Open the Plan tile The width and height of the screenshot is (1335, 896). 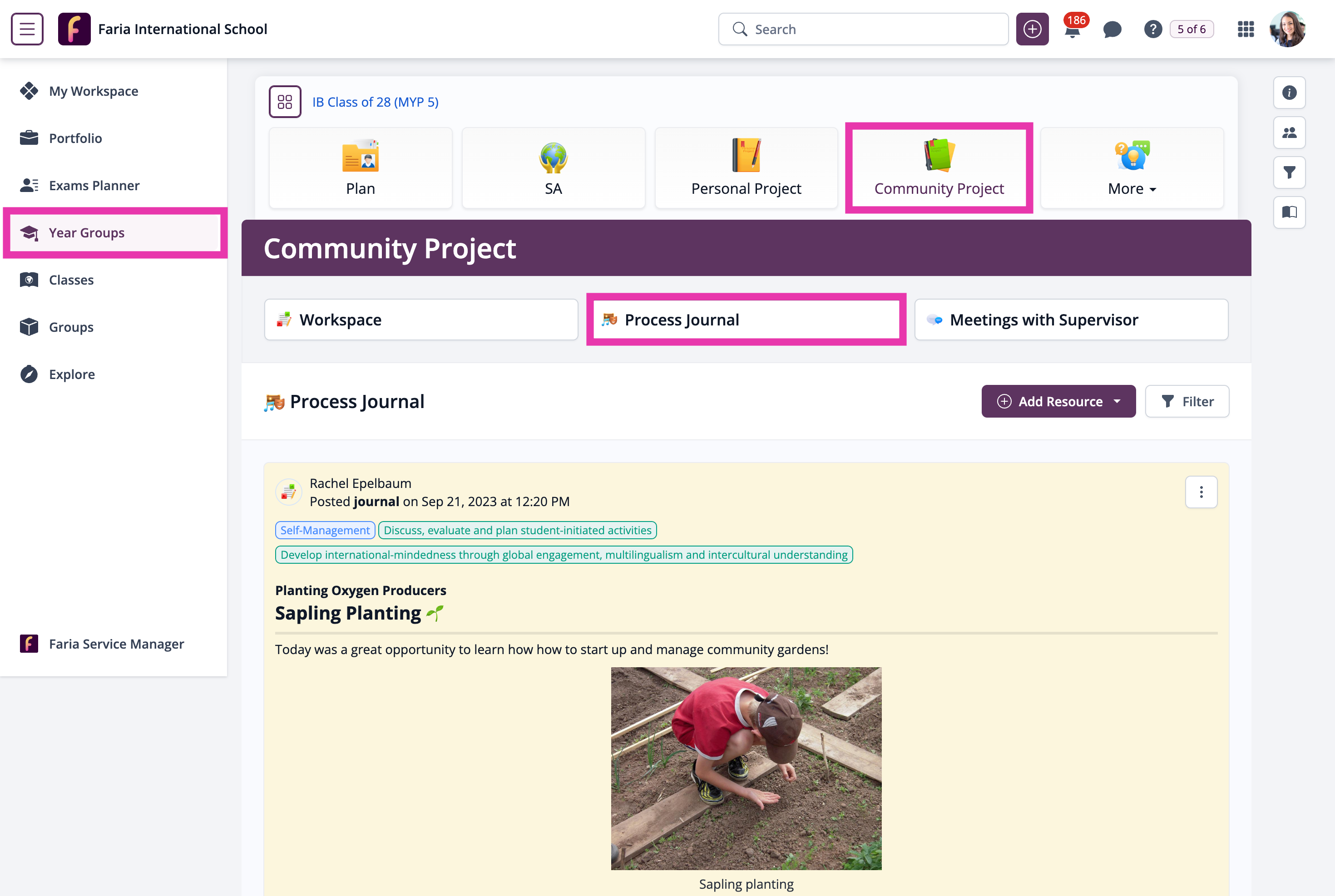(360, 168)
